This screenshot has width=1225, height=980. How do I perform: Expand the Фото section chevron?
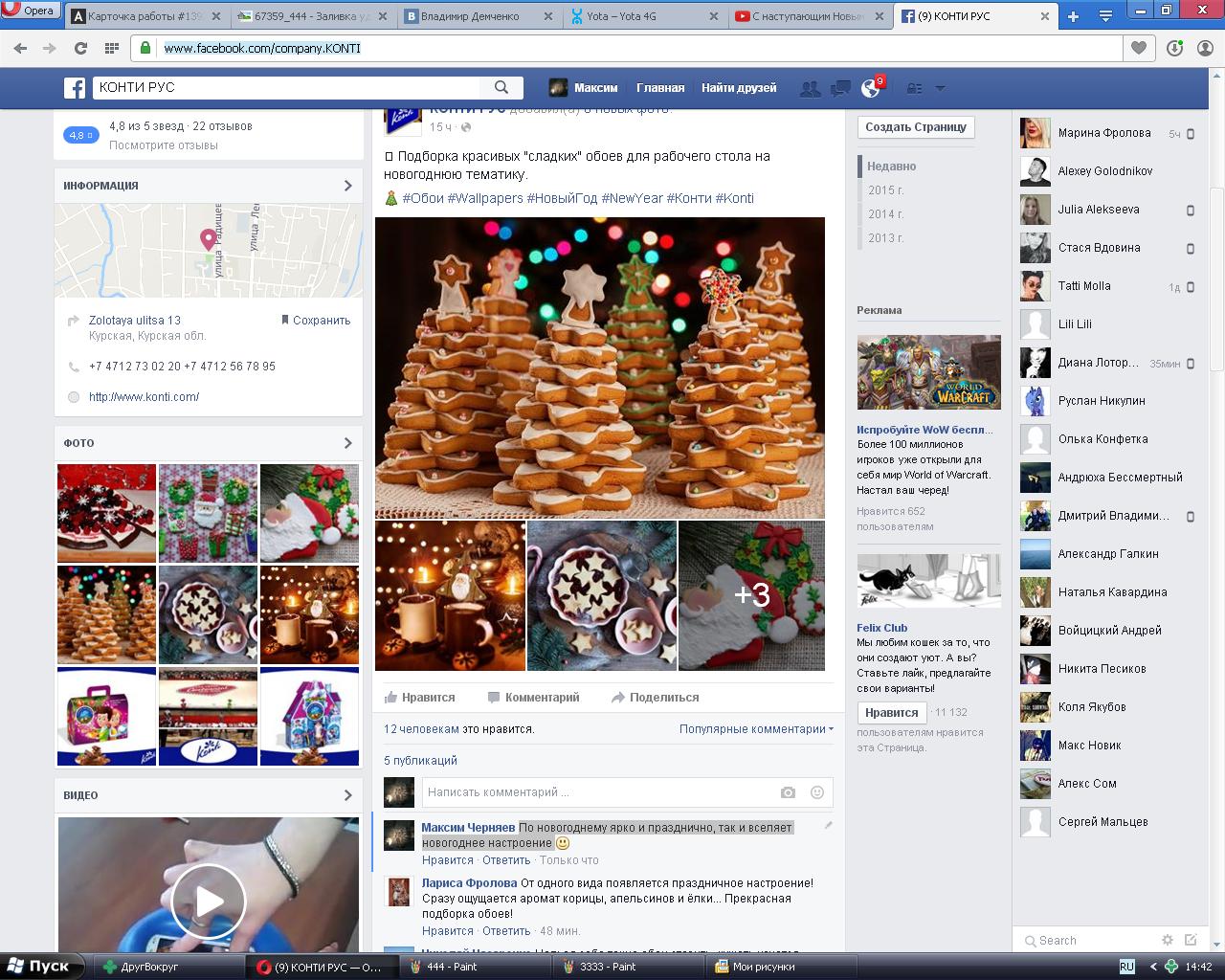347,443
